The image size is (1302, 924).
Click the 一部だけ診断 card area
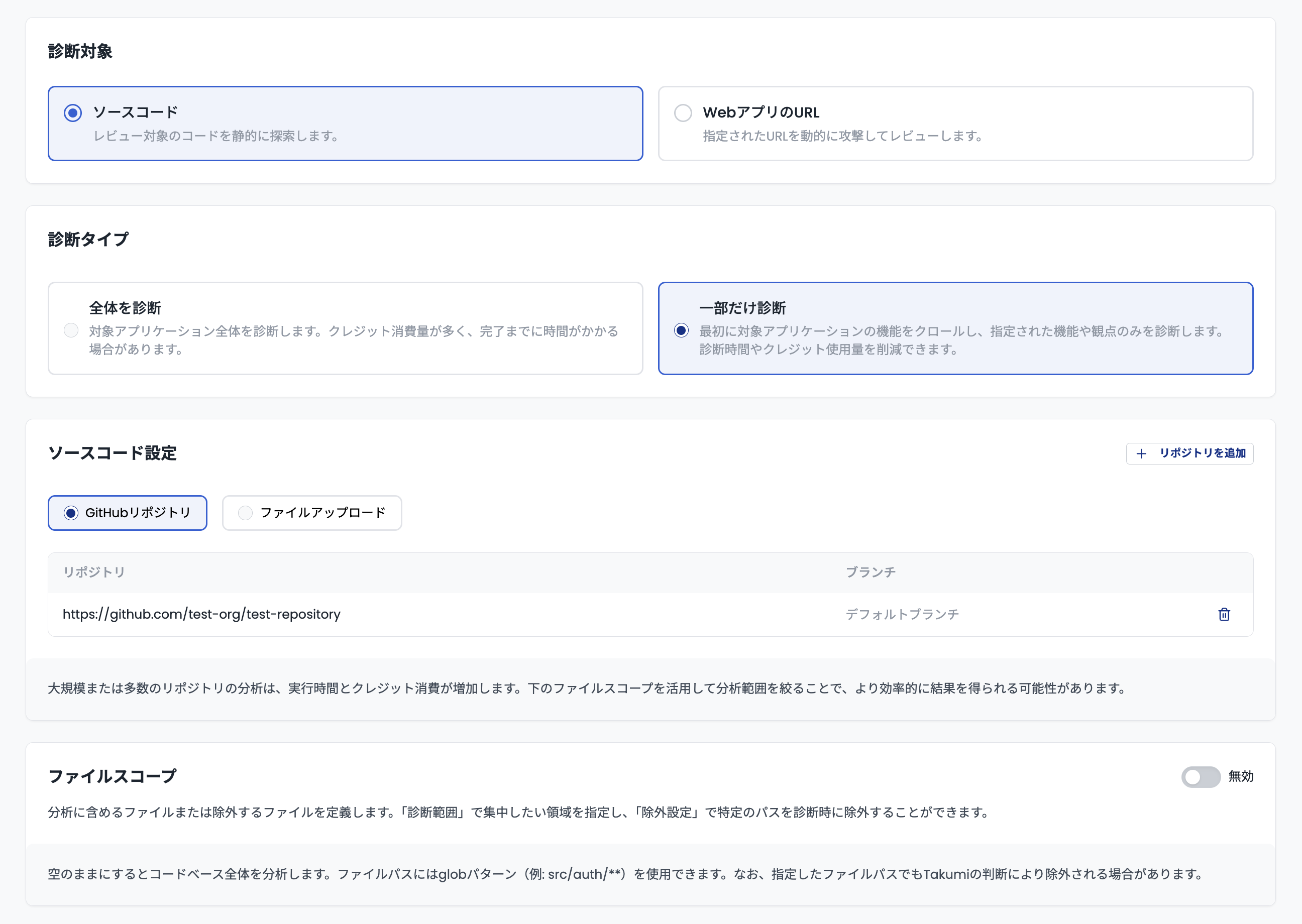pos(956,328)
